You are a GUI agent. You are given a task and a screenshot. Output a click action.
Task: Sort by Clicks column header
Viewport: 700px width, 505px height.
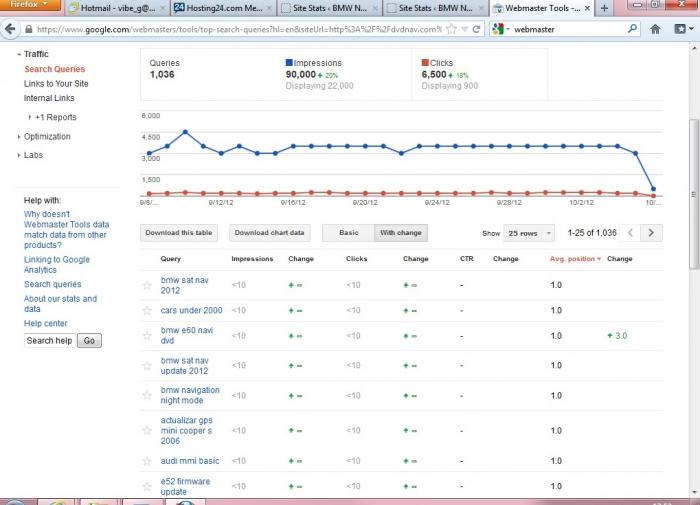357,259
